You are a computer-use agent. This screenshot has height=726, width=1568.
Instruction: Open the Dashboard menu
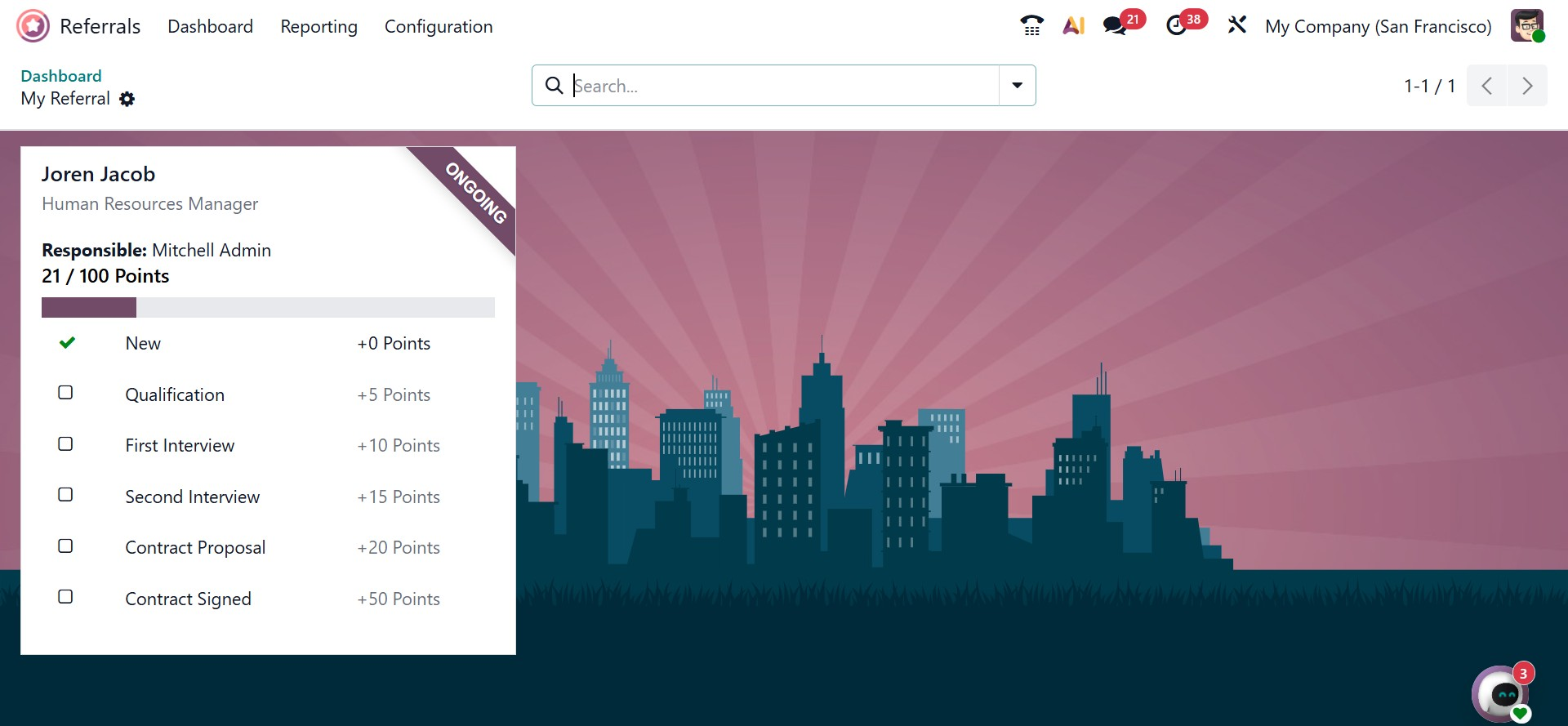tap(210, 27)
